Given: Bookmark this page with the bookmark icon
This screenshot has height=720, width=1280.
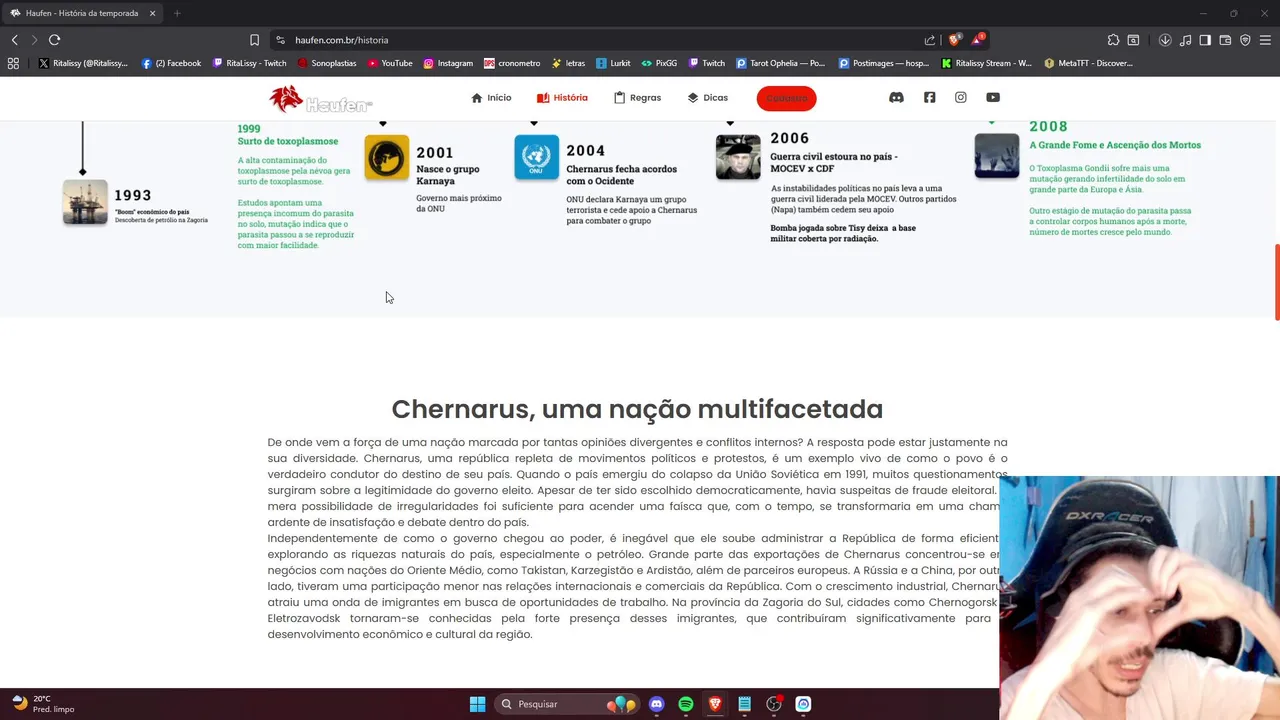Looking at the screenshot, I should 254,40.
